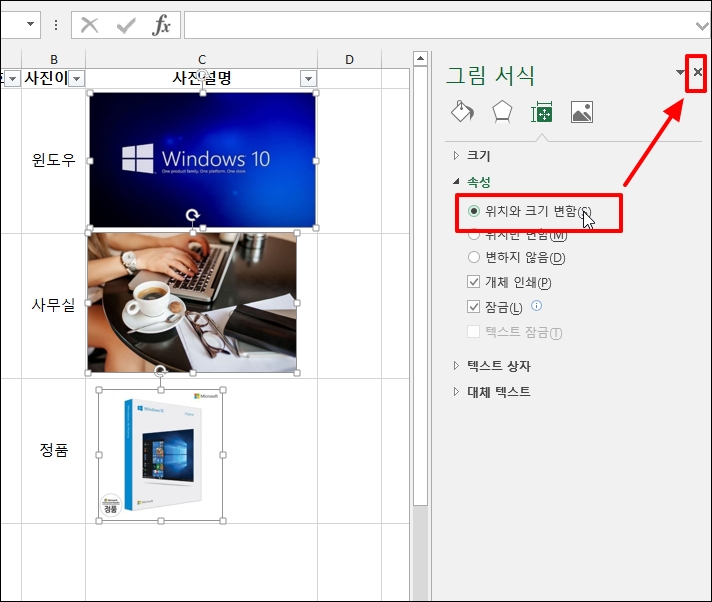
Task: Expand the formula bar chevron
Action: click(702, 26)
